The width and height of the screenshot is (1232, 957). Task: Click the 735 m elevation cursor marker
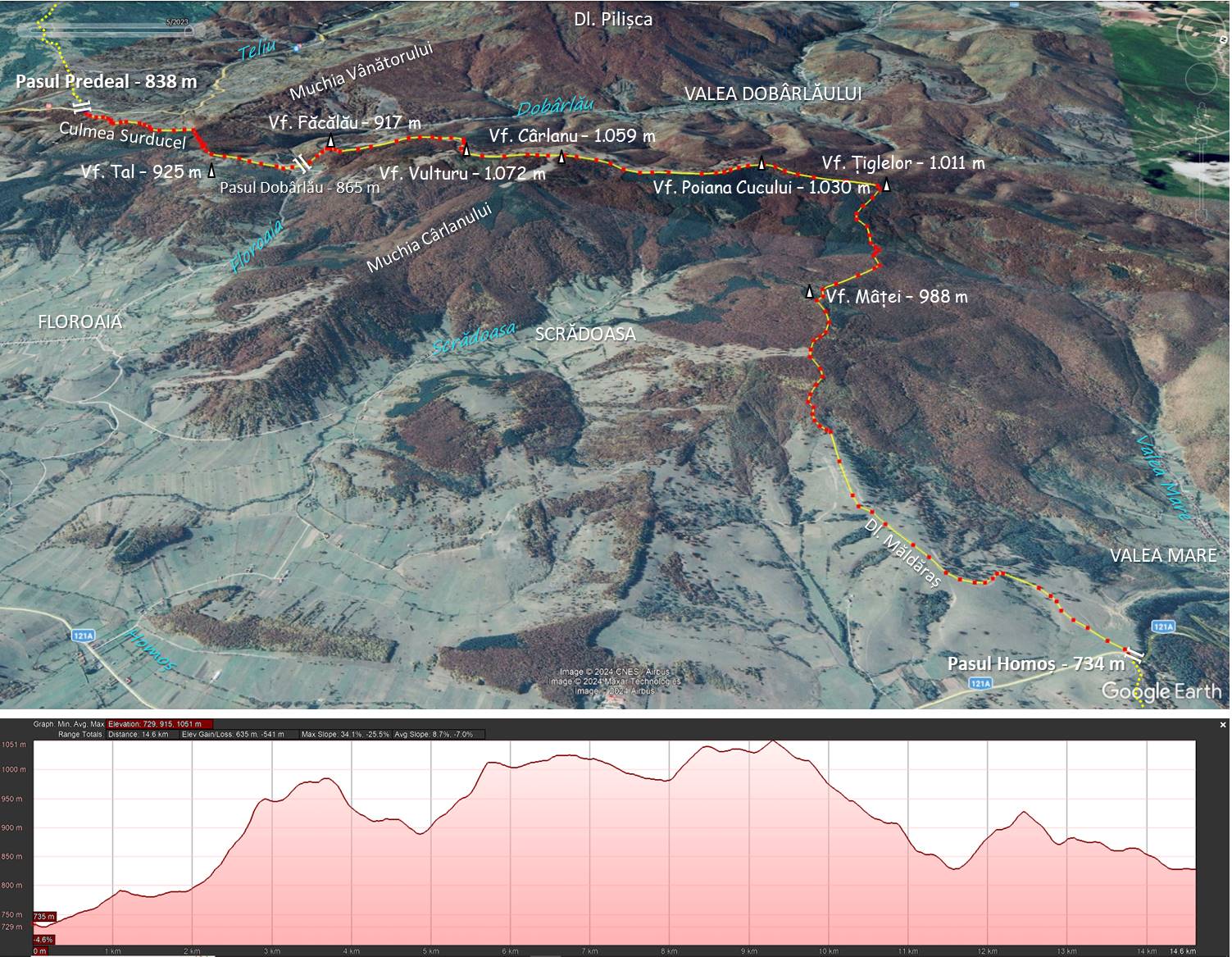44,916
